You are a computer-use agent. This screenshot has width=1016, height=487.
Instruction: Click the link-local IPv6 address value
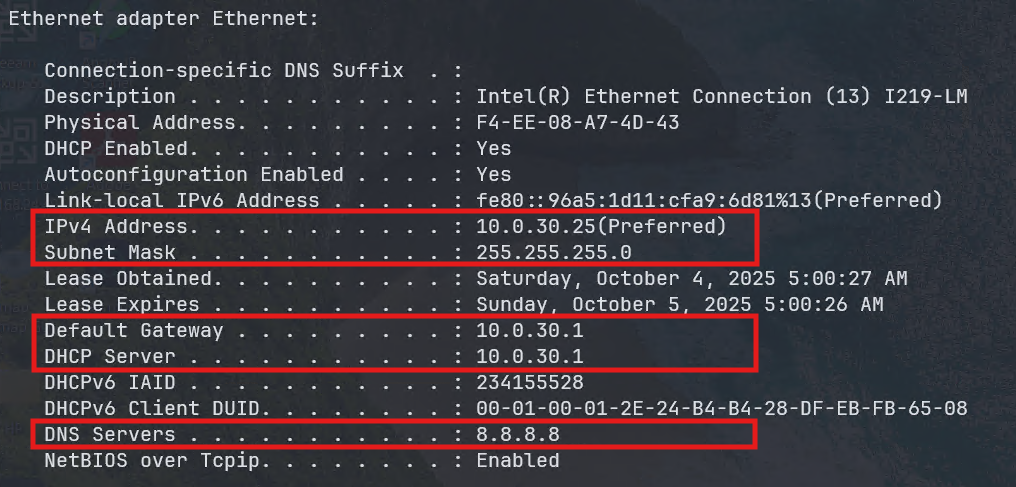pos(709,201)
